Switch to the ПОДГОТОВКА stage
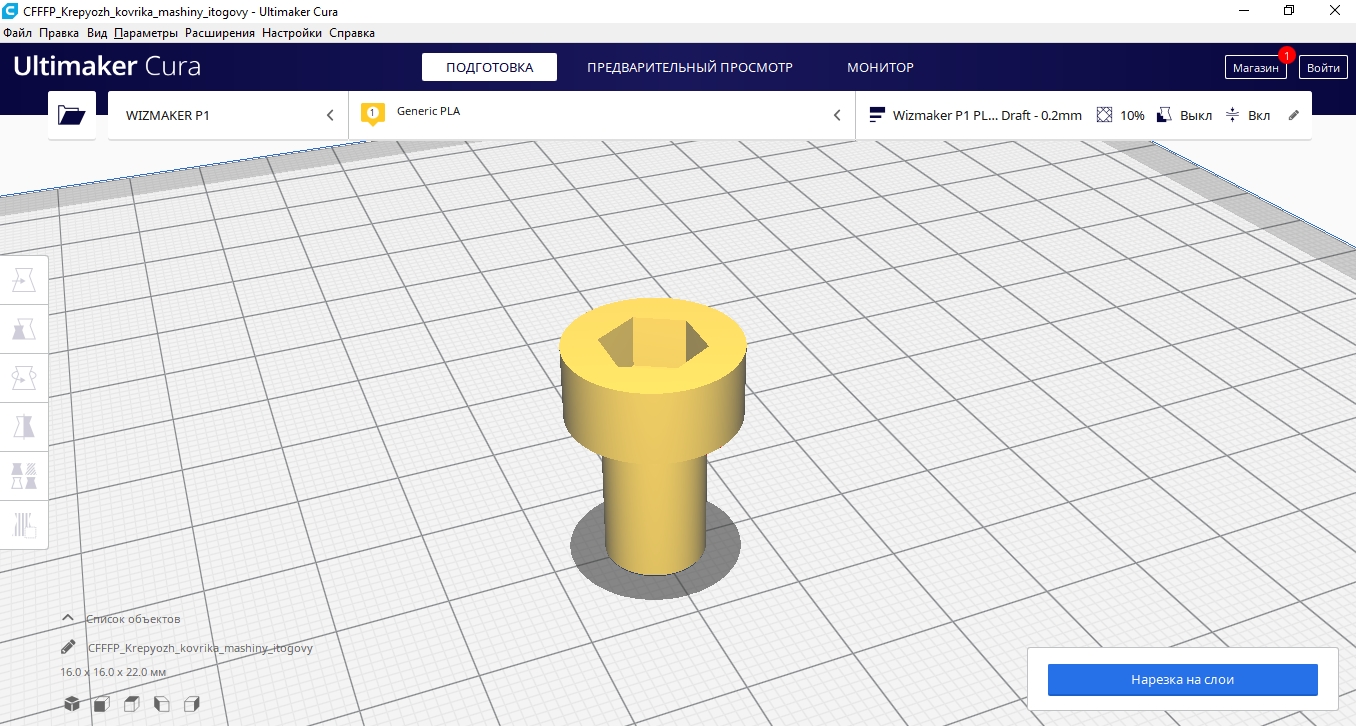This screenshot has width=1356, height=726. pos(489,68)
